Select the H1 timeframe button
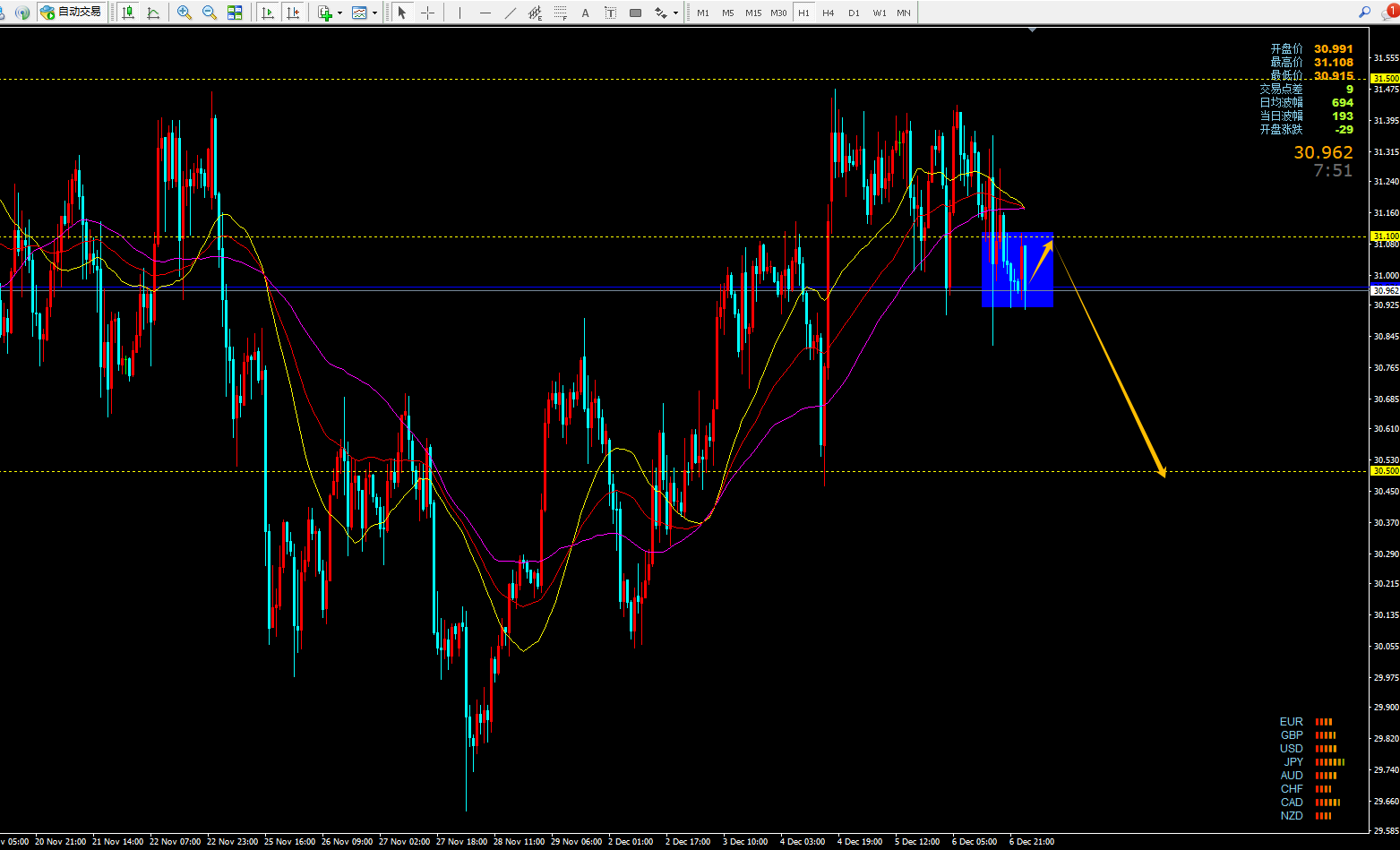 [803, 13]
